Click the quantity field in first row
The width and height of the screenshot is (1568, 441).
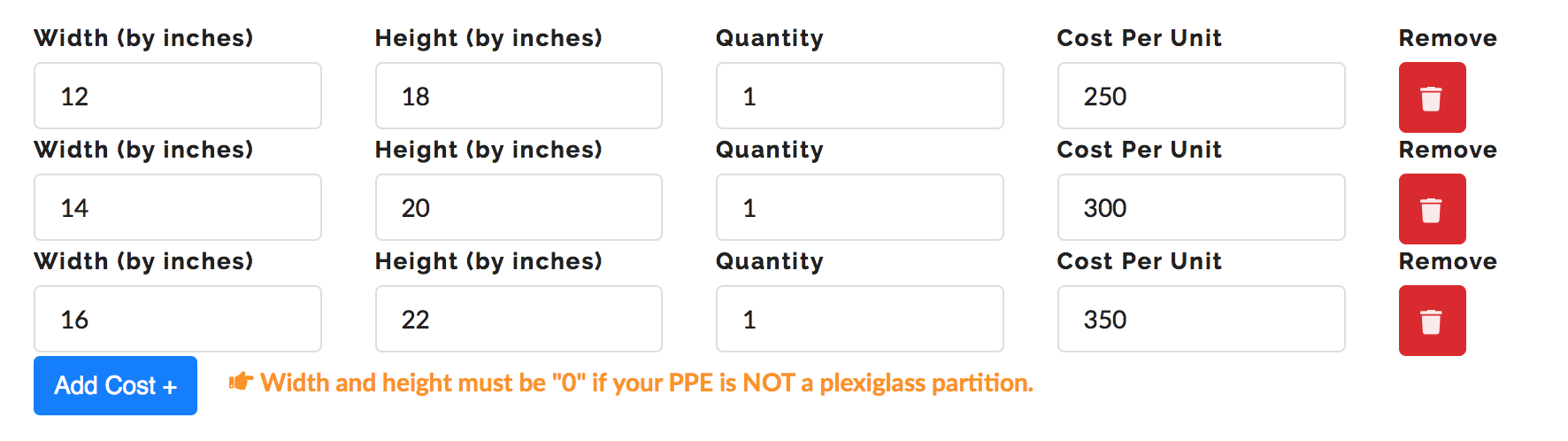pos(860,96)
